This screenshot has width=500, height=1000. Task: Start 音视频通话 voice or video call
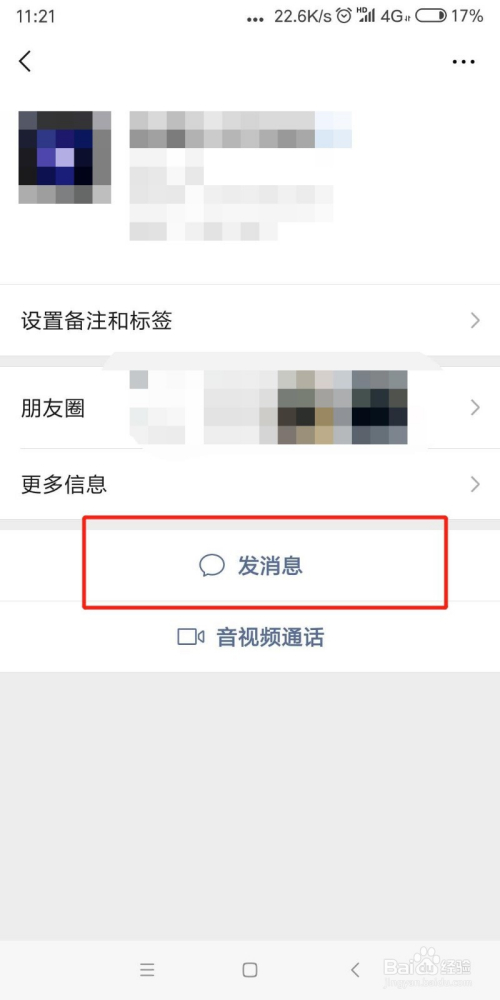click(x=250, y=636)
